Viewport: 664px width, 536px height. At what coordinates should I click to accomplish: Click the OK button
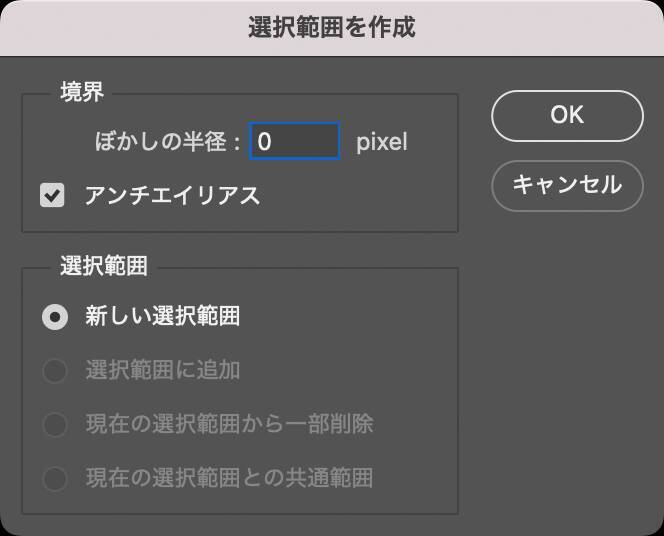click(566, 115)
